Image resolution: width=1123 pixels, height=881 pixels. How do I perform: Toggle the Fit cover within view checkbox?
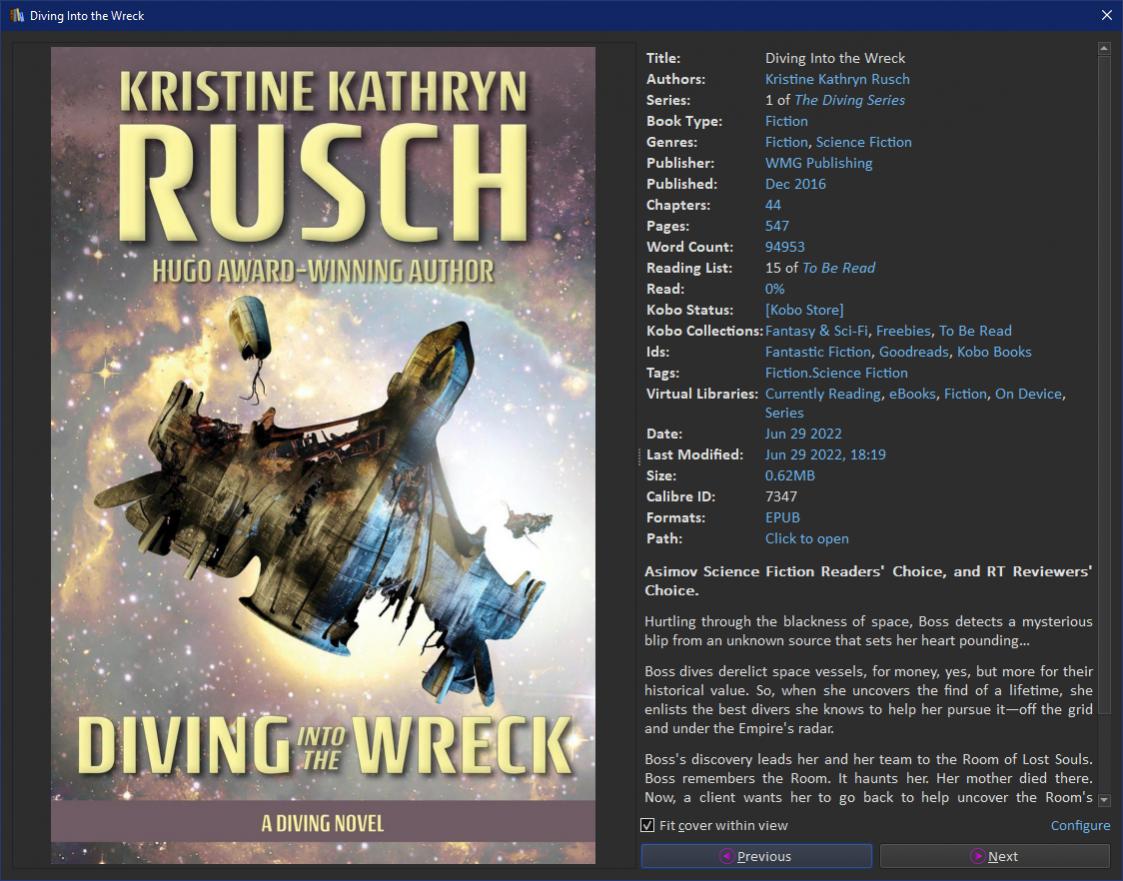(x=647, y=825)
